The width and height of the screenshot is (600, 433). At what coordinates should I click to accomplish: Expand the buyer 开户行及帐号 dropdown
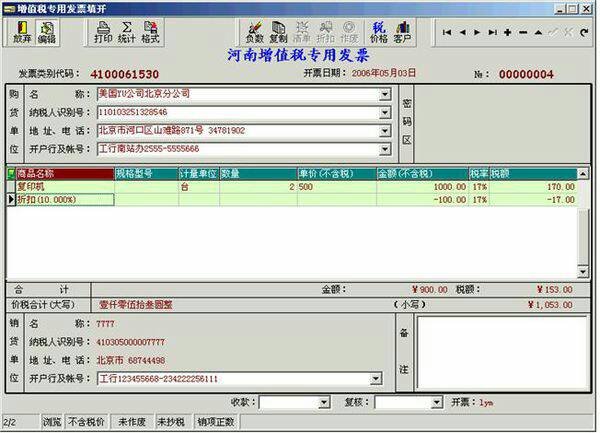[x=385, y=149]
